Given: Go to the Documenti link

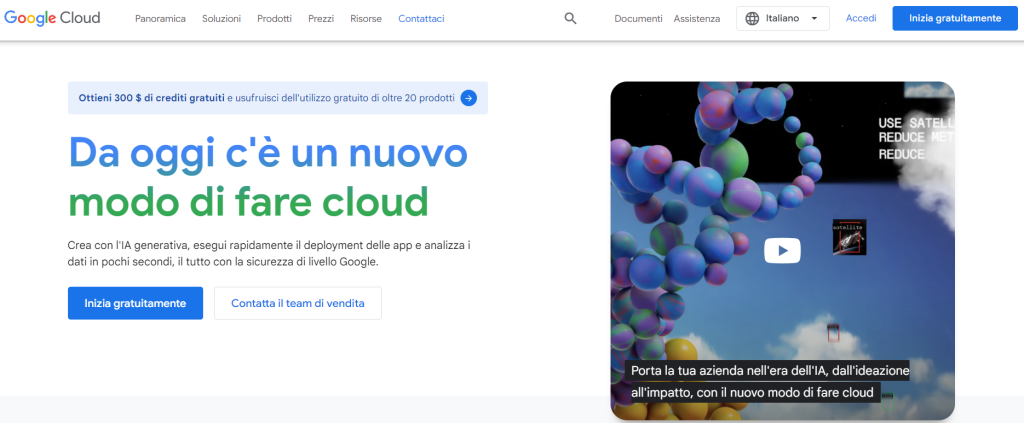Looking at the screenshot, I should [638, 19].
